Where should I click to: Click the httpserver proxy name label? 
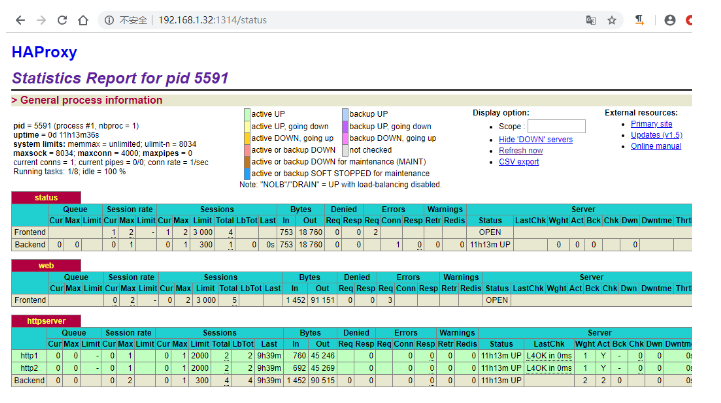pyautogui.click(x=46, y=321)
